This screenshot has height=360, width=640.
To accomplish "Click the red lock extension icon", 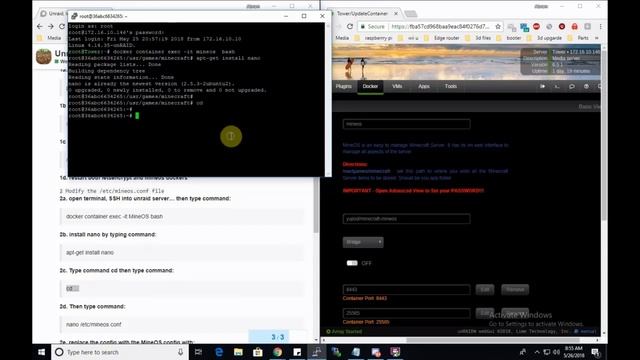I will pyautogui.click(x=574, y=27).
